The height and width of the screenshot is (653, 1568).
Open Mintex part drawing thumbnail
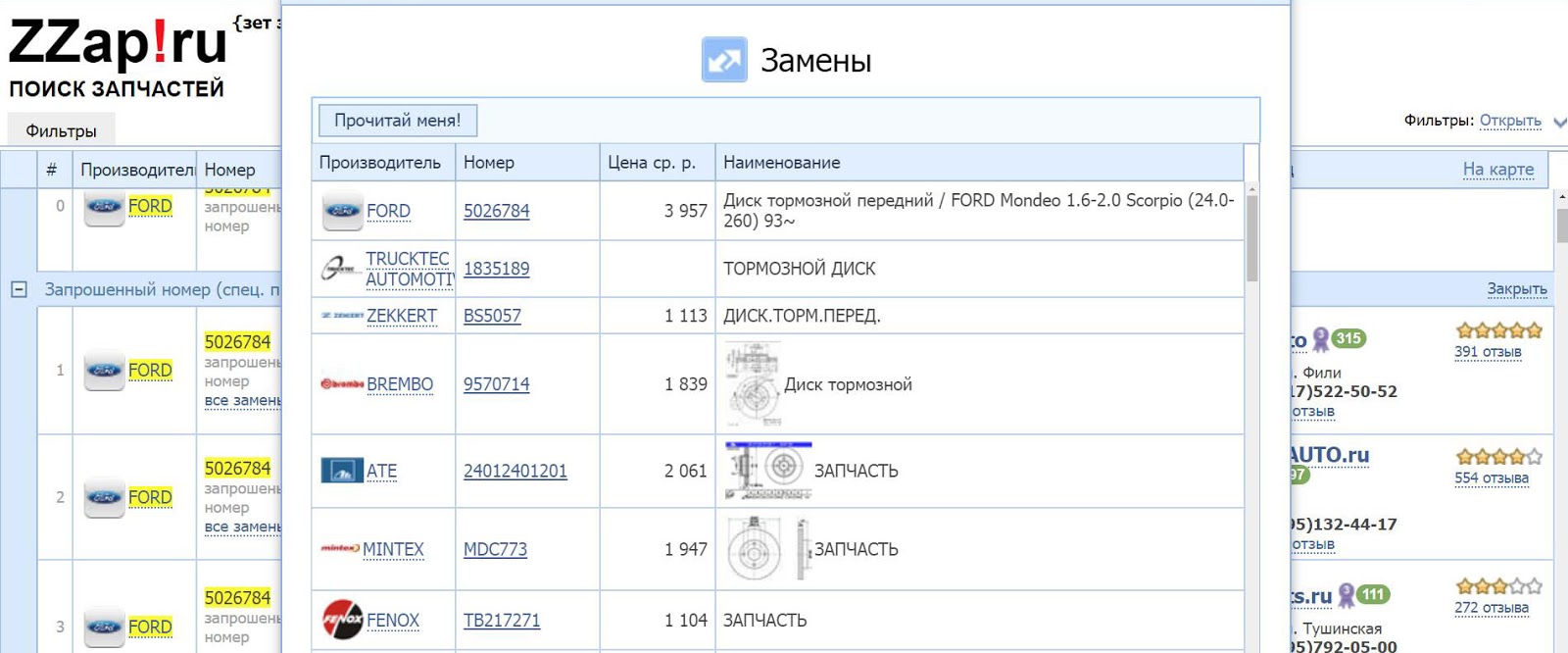point(769,549)
